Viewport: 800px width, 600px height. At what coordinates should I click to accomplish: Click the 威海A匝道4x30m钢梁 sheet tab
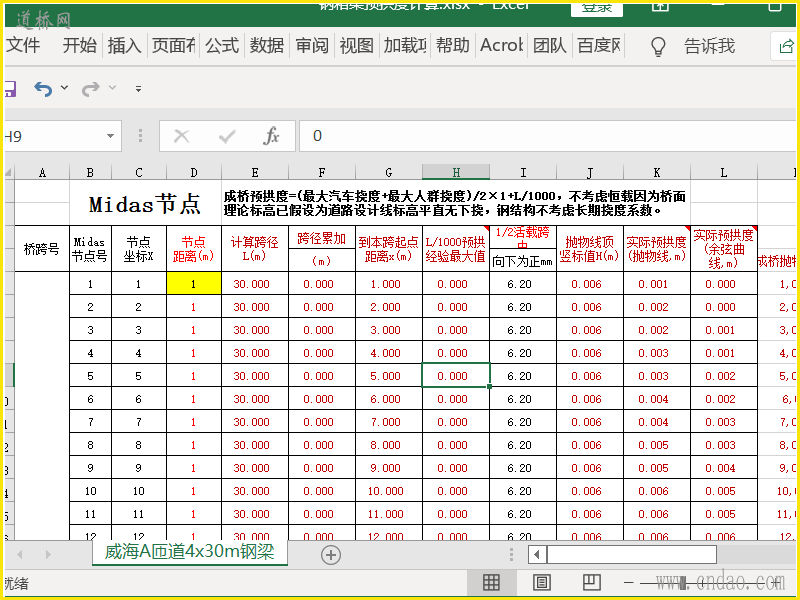click(x=190, y=552)
